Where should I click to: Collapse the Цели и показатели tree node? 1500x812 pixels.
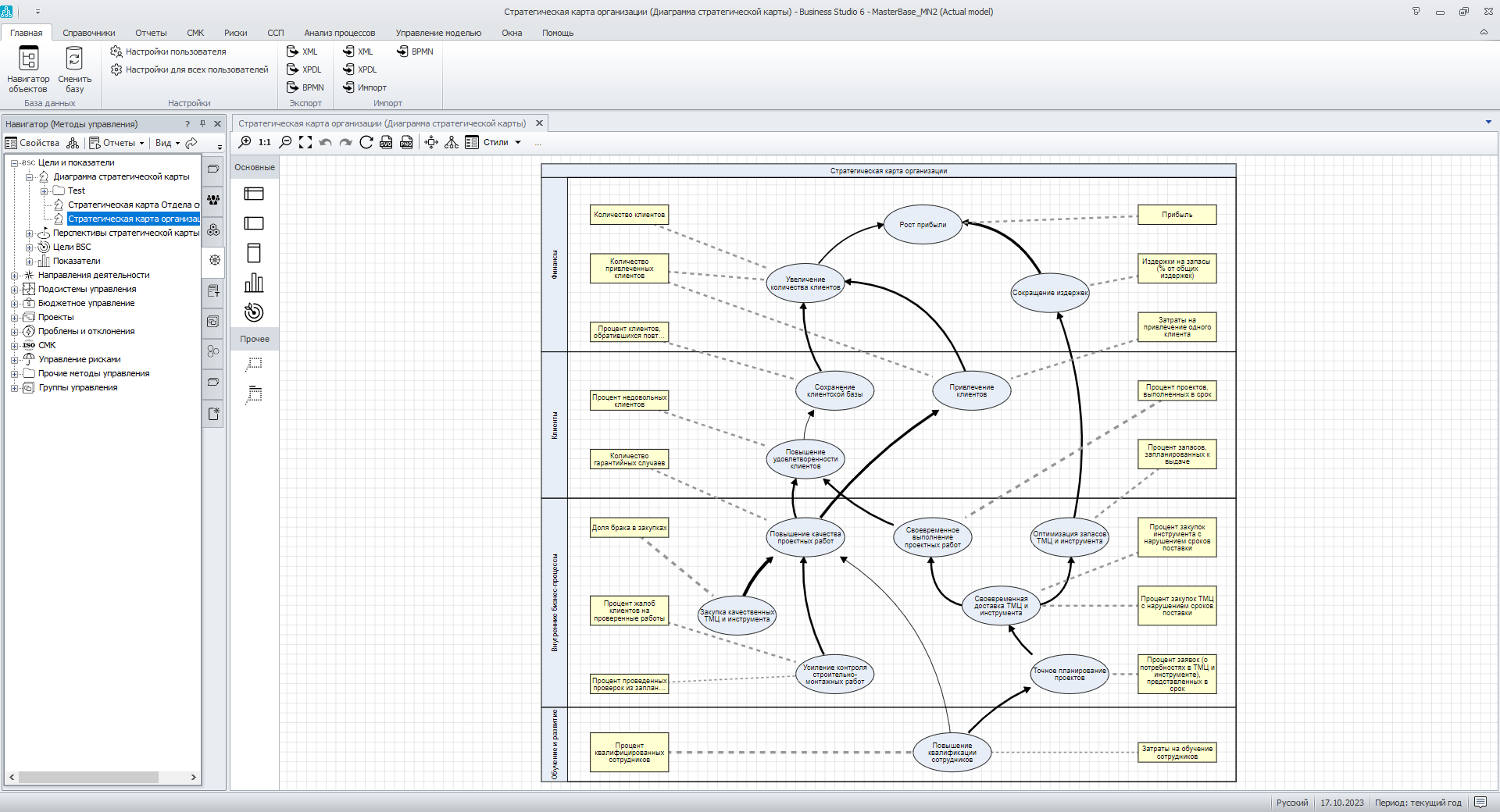14,163
